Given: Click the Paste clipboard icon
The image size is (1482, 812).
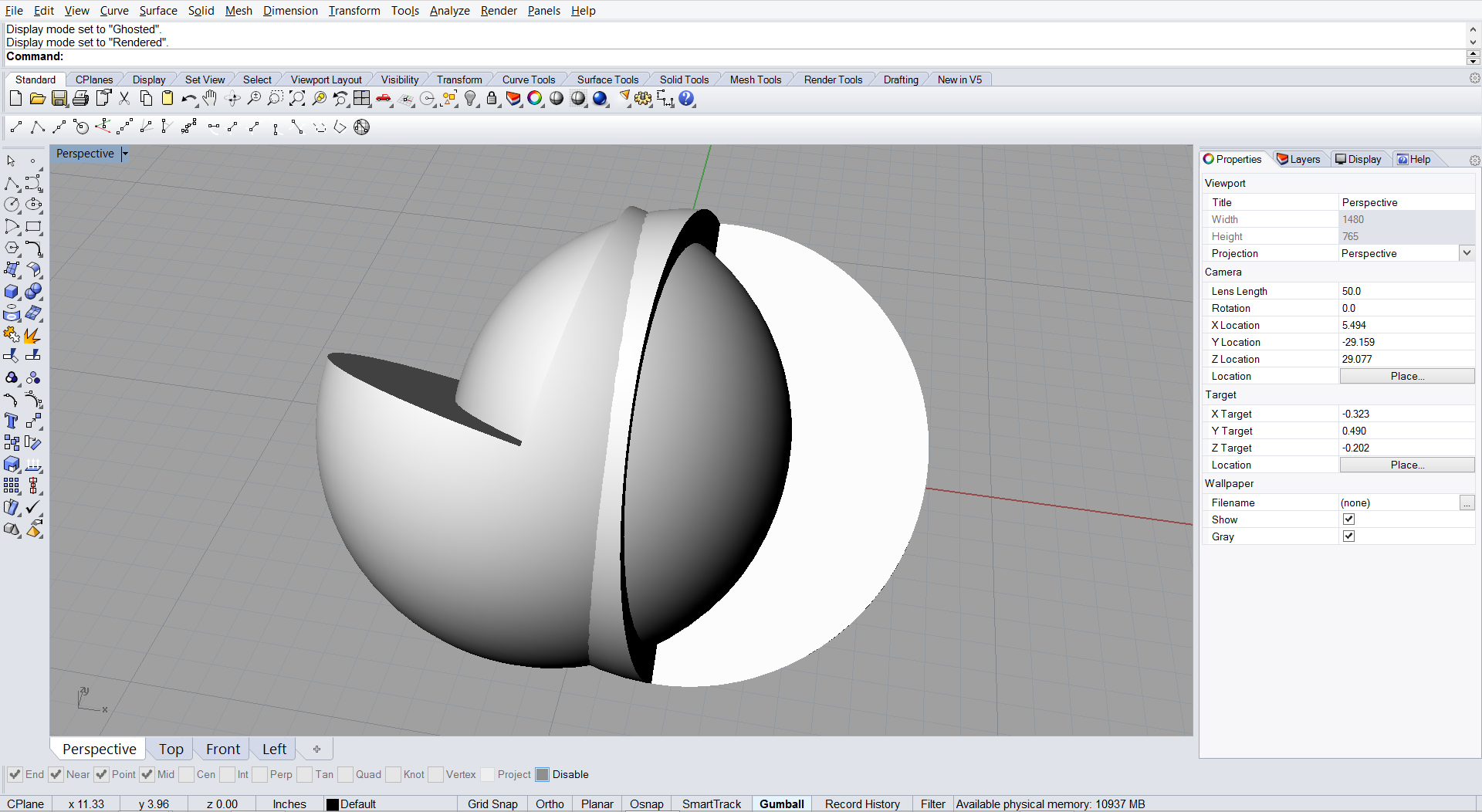Looking at the screenshot, I should pos(167,98).
